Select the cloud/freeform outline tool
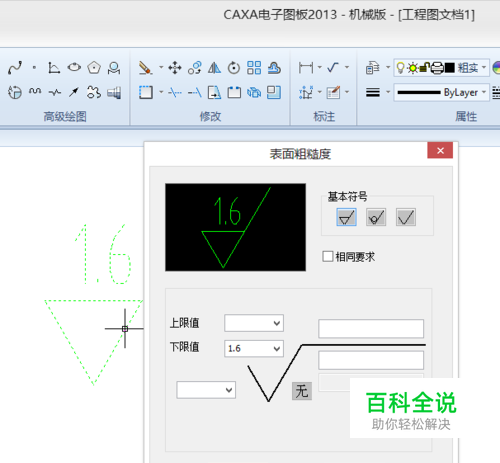Viewport: 500px width, 463px height. (94, 92)
